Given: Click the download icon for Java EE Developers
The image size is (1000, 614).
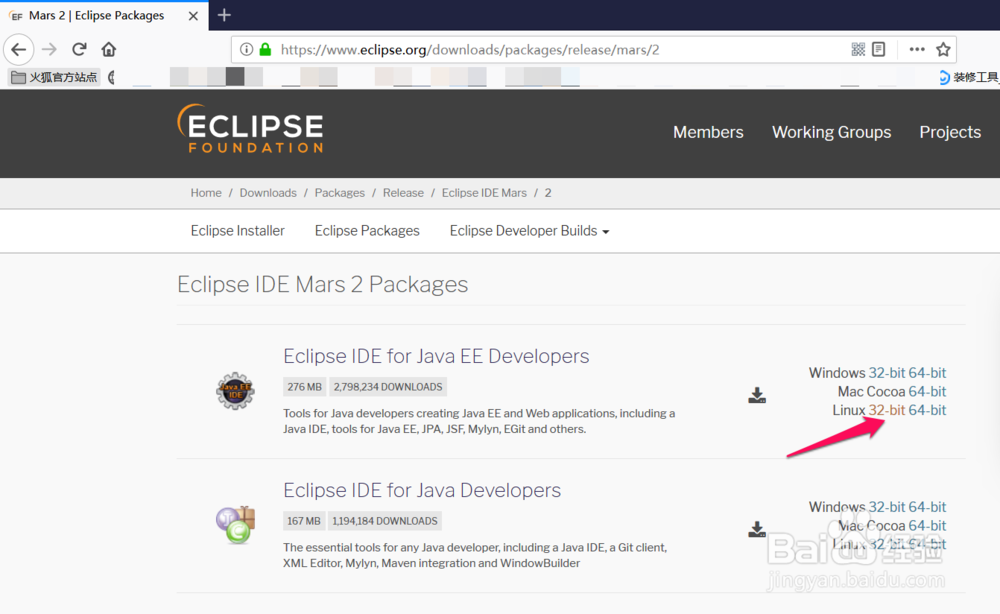Looking at the screenshot, I should [757, 395].
